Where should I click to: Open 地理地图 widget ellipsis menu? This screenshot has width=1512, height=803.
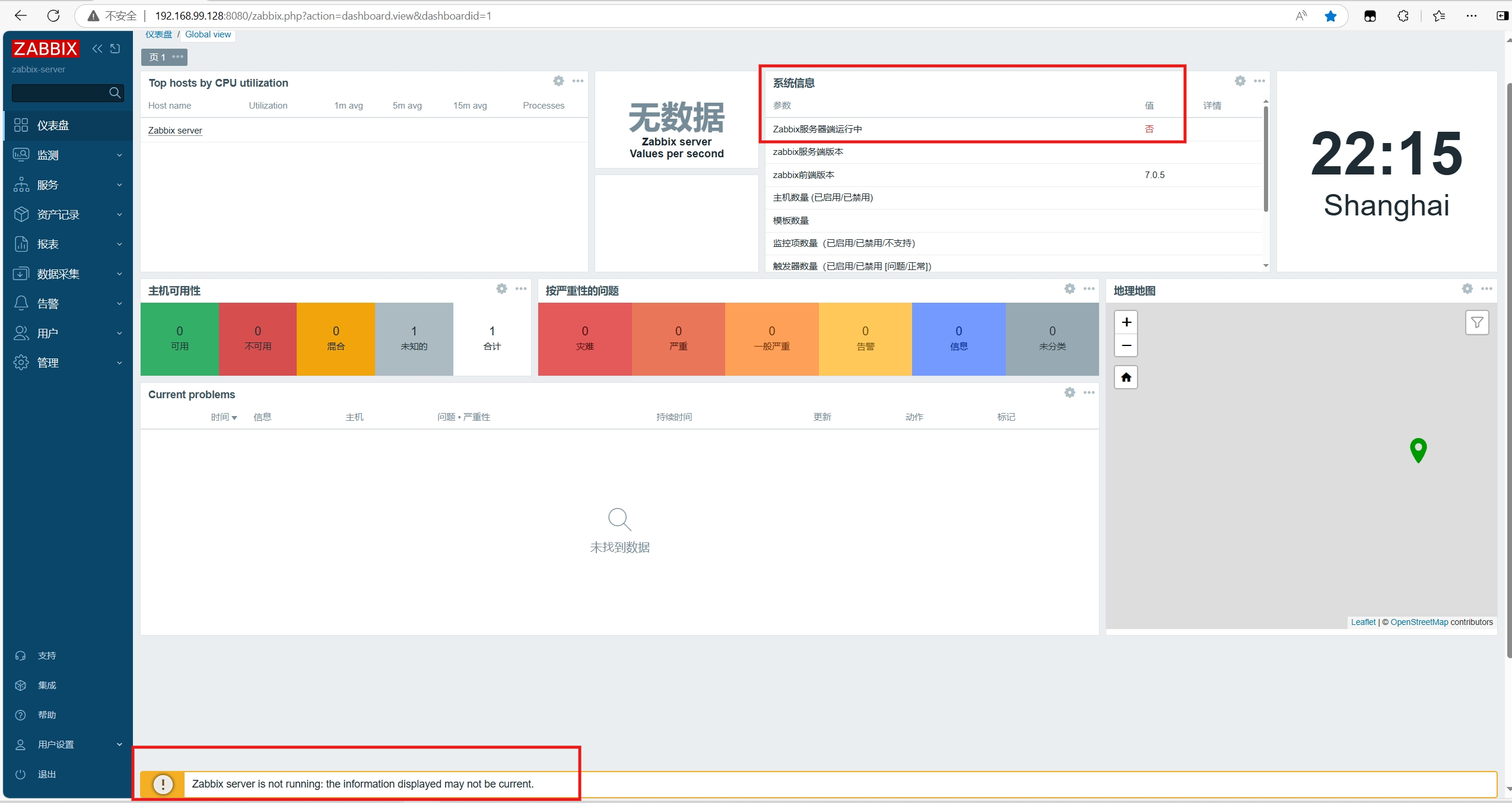tap(1486, 288)
